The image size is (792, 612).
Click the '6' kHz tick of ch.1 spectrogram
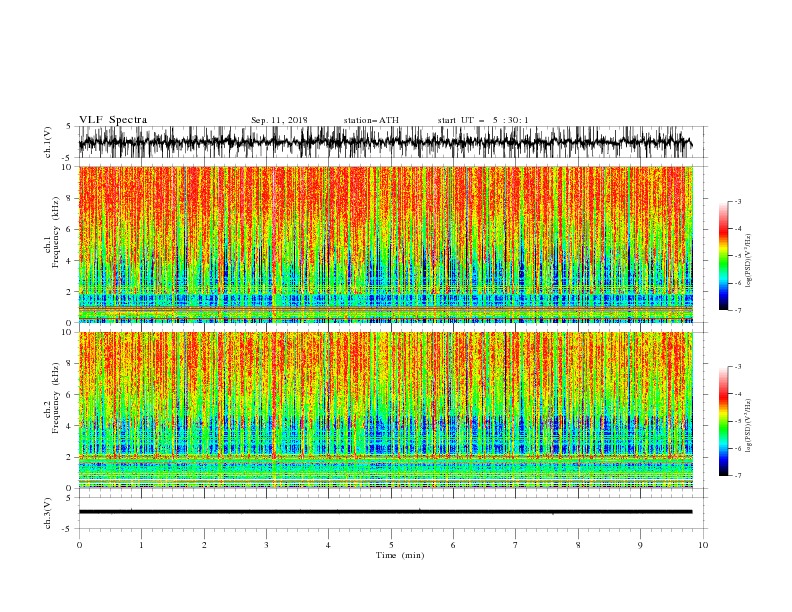[69, 229]
